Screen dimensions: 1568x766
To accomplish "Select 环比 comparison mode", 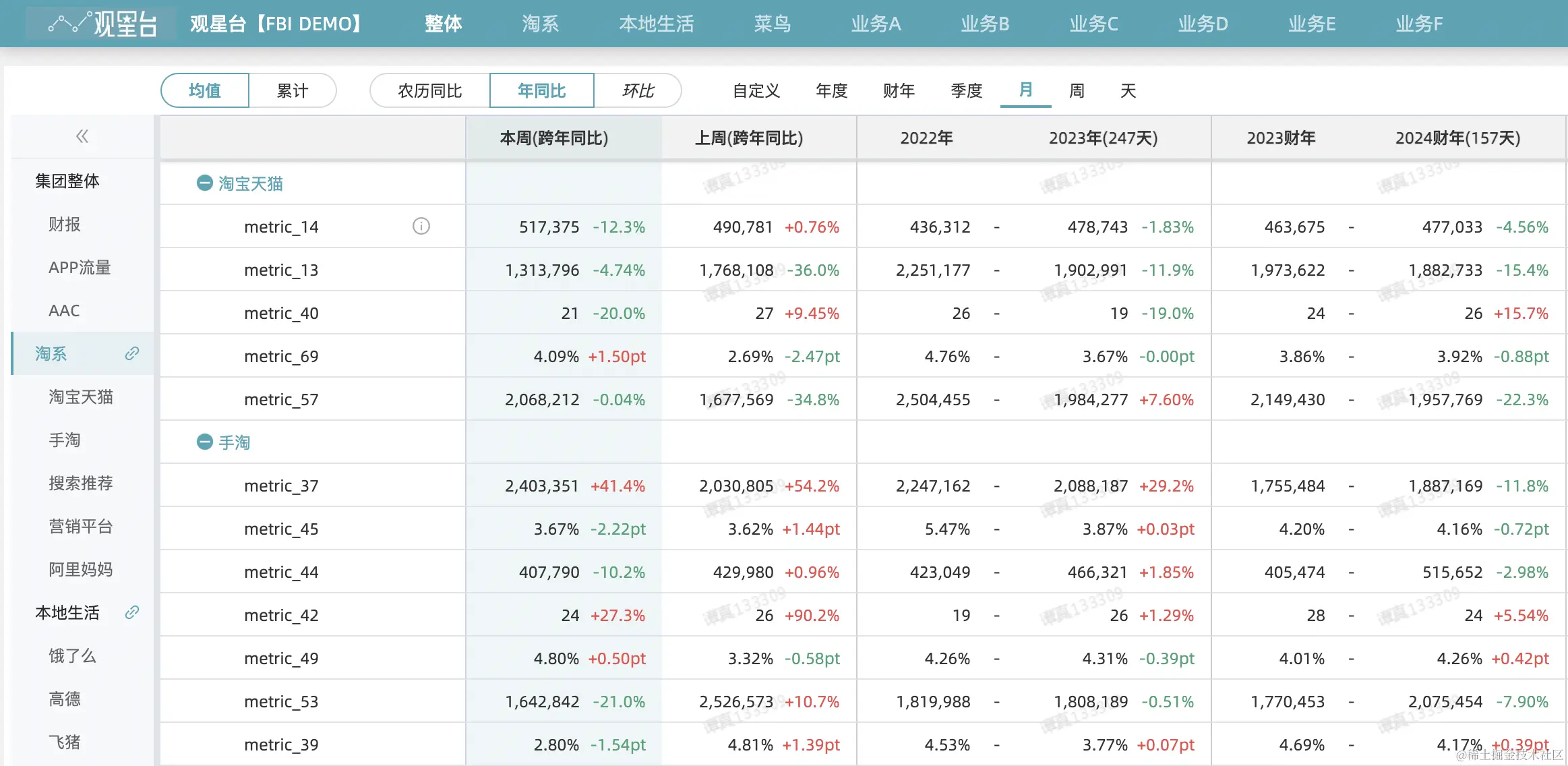I will pyautogui.click(x=638, y=90).
